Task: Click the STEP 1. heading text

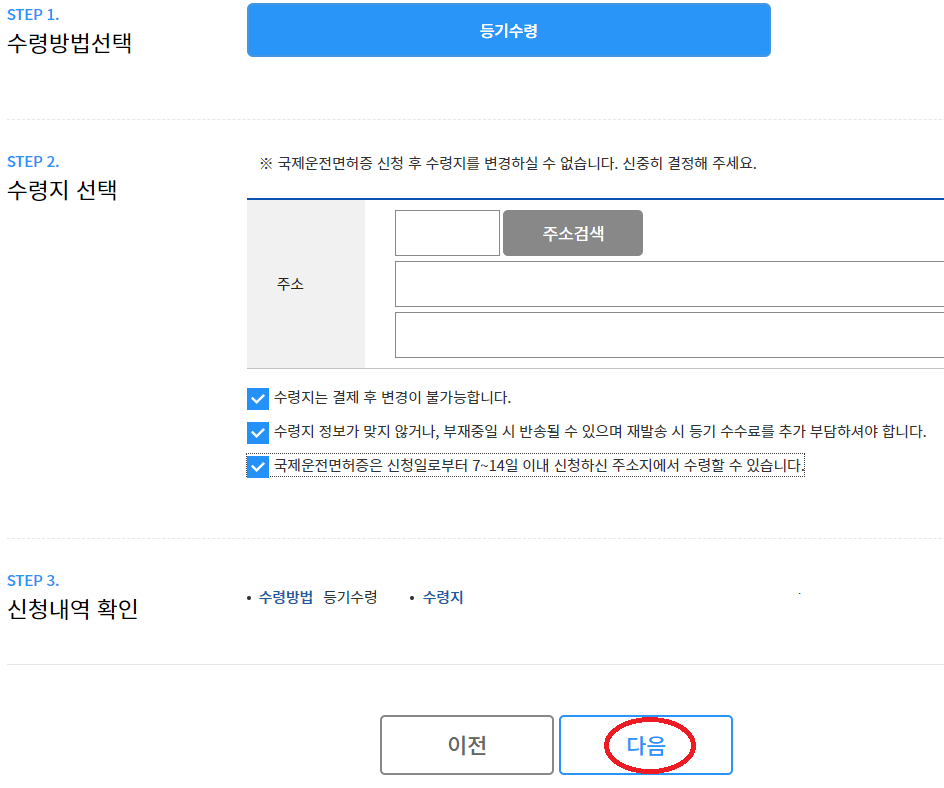Action: click(33, 14)
